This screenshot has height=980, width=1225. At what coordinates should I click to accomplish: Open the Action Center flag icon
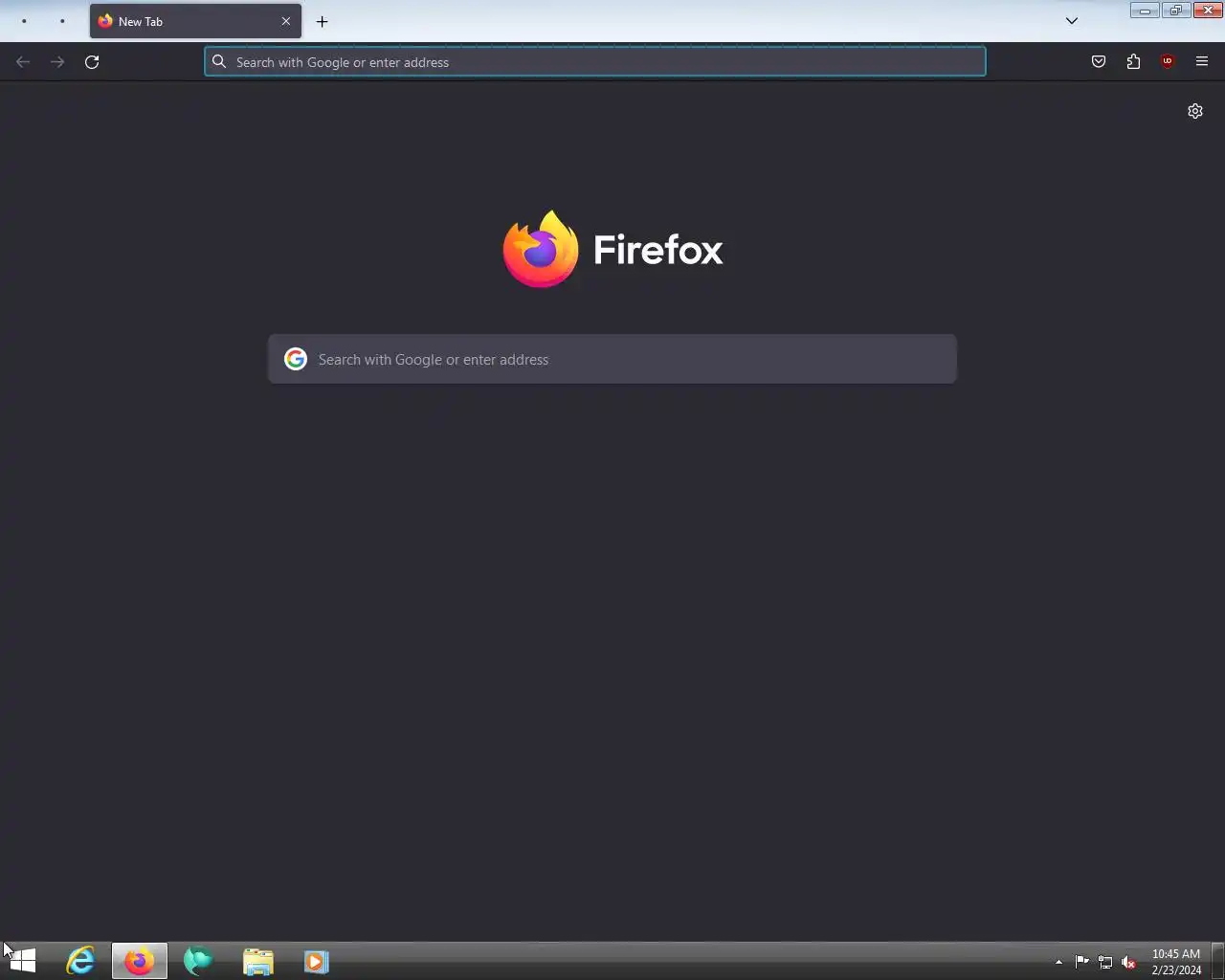pos(1082,962)
